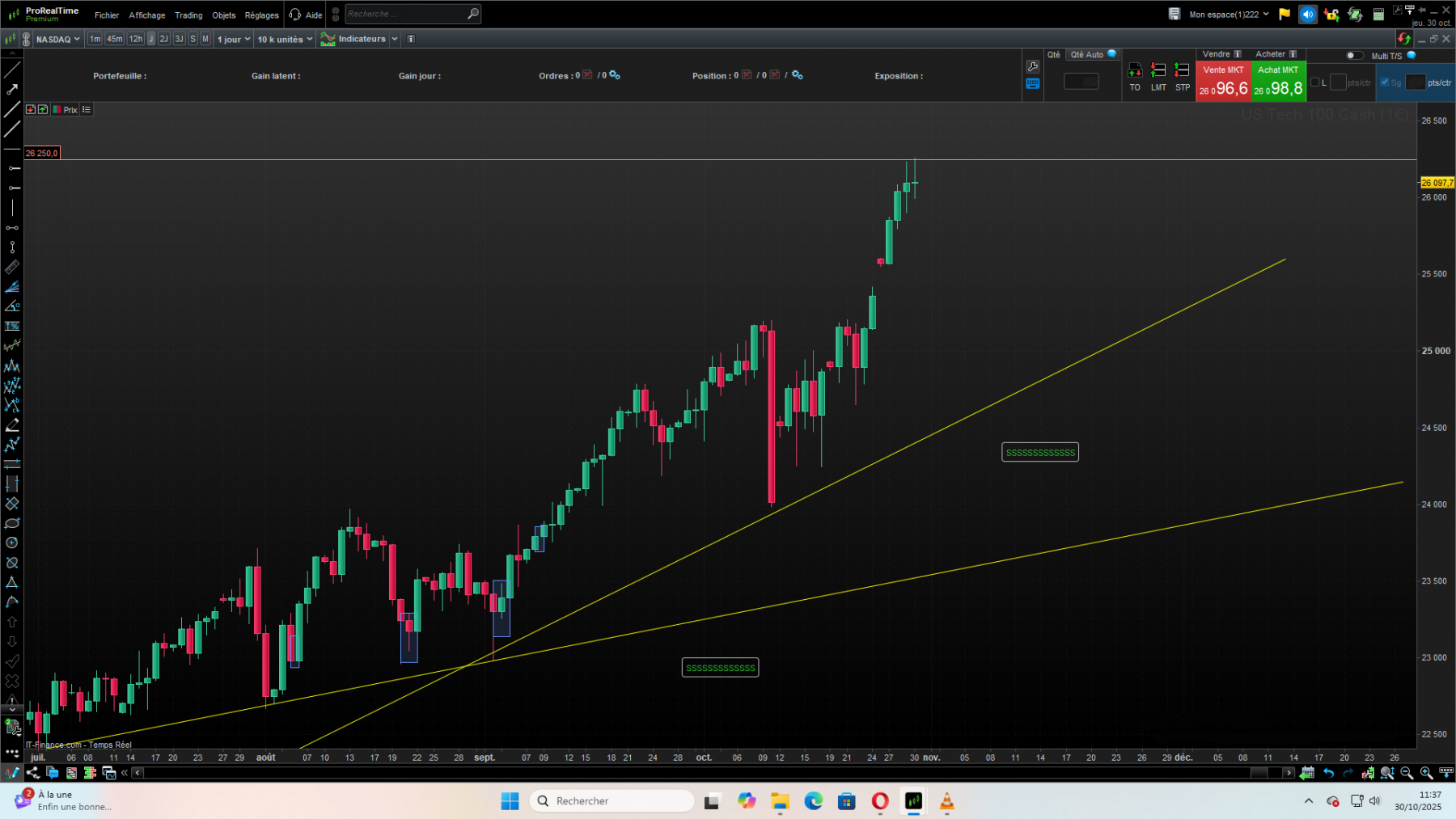This screenshot has width=1456, height=819.
Task: Open the Indicateurs panel via its chart icon
Action: (327, 38)
